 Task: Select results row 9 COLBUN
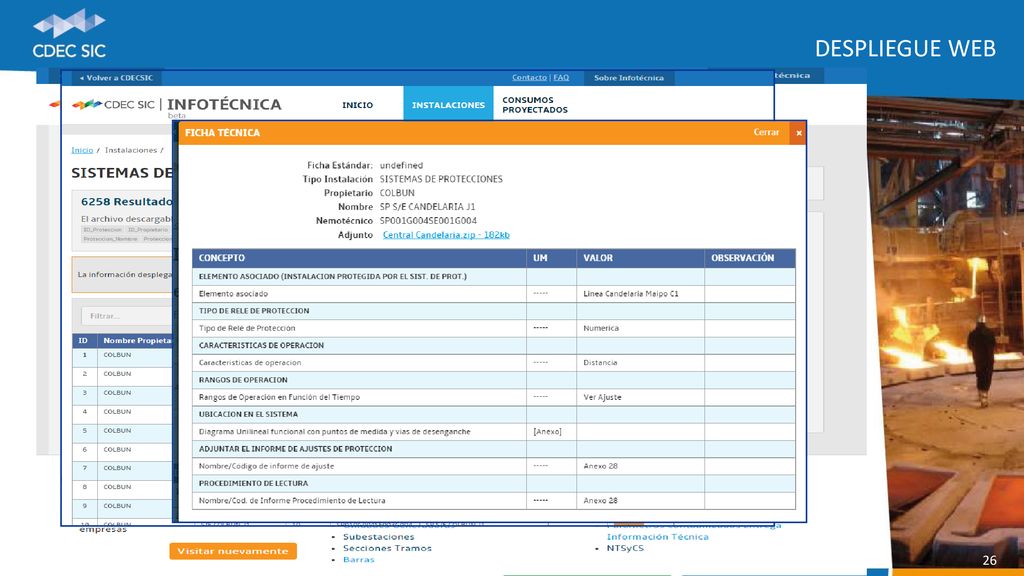[x=123, y=506]
